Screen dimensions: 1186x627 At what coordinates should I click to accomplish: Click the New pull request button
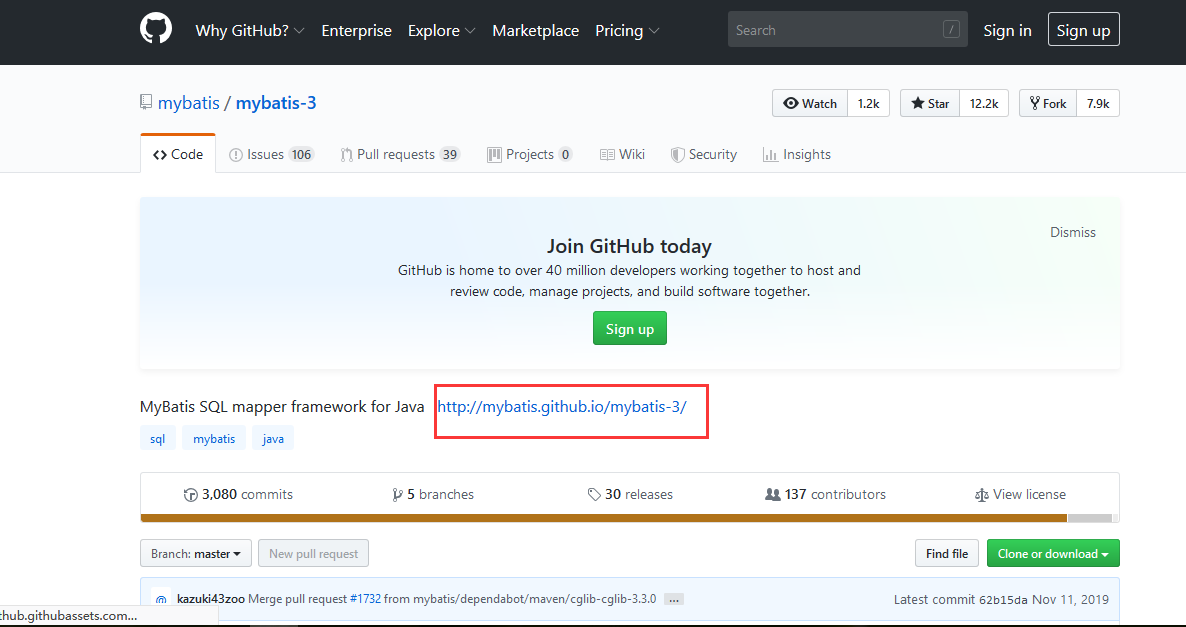click(x=313, y=554)
